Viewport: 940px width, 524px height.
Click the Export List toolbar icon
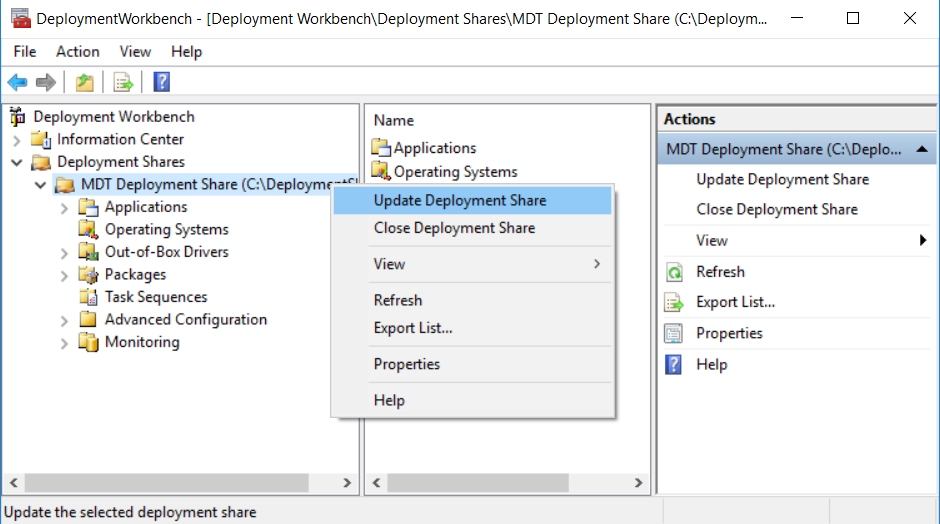(x=123, y=82)
